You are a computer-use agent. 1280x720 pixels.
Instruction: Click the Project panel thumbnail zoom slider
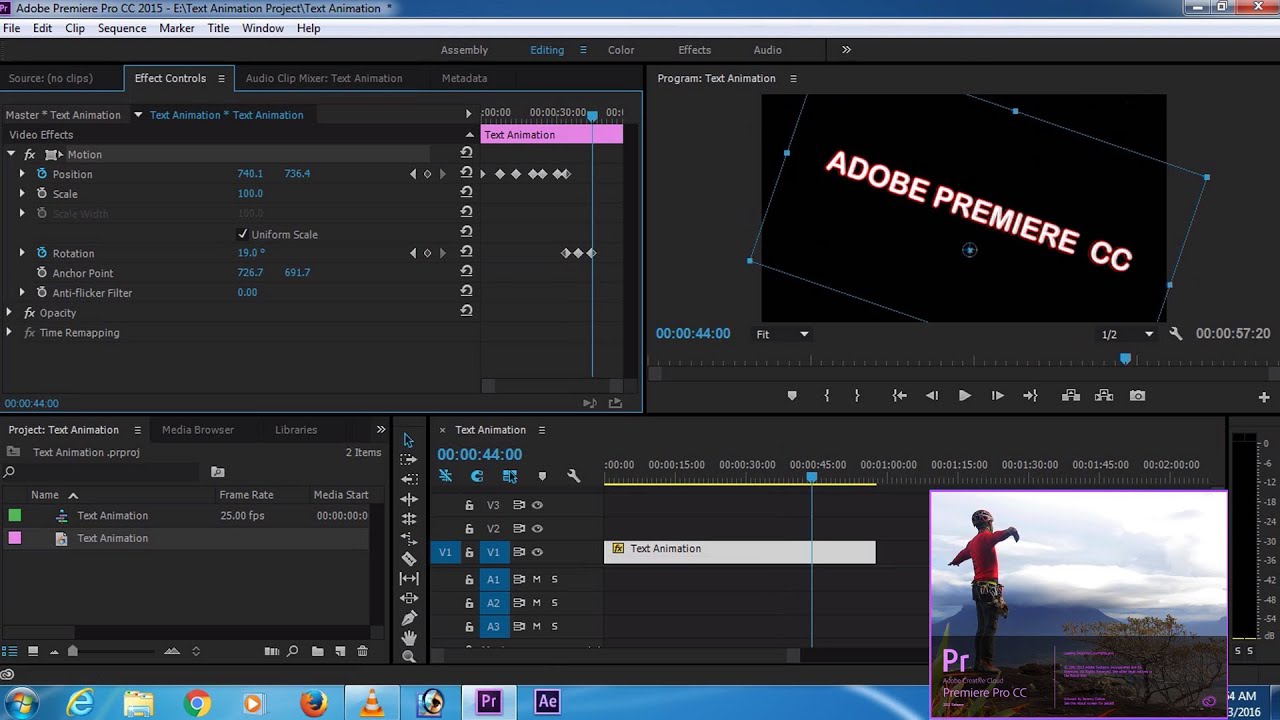(x=72, y=651)
